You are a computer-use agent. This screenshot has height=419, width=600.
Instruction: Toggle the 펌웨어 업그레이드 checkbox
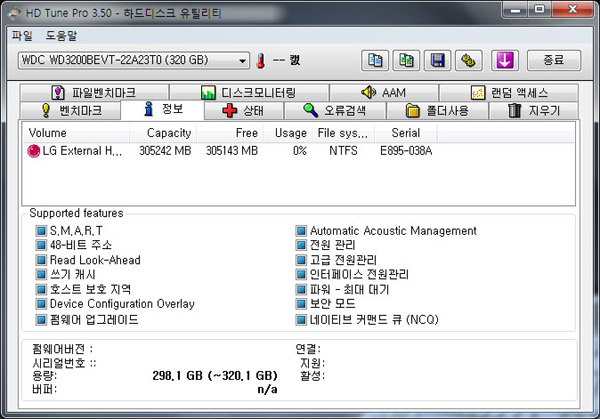(x=41, y=320)
